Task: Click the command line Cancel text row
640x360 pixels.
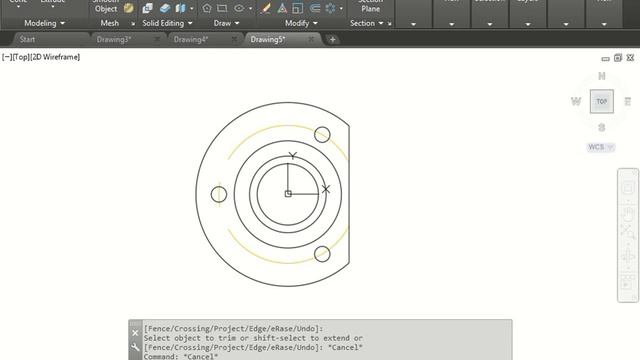Action: click(181, 356)
